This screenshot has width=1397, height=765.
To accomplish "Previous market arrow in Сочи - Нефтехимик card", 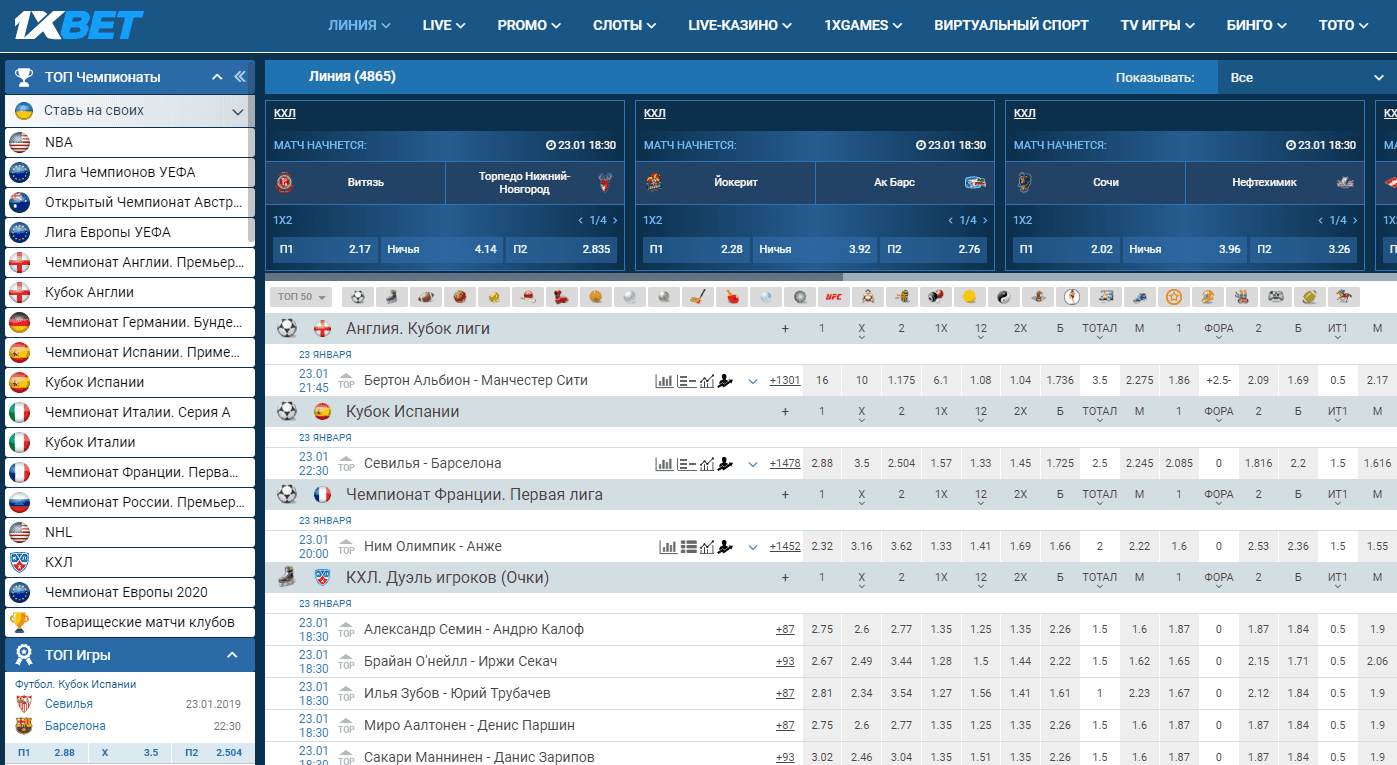I will click(1320, 221).
